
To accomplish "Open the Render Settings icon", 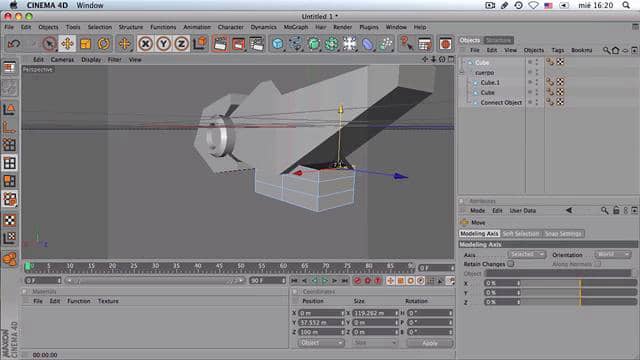I will click(x=257, y=44).
